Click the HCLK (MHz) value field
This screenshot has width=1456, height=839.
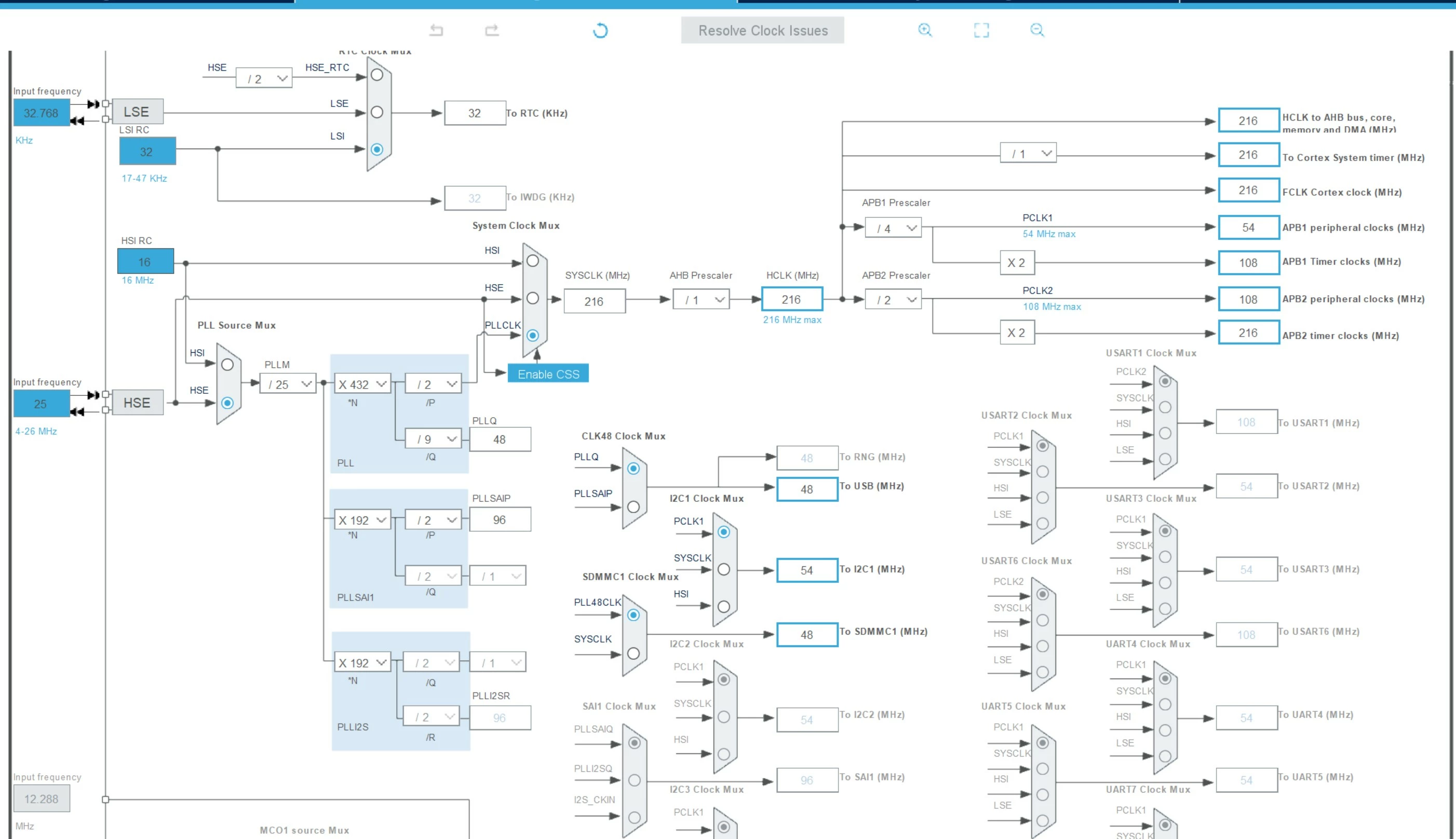[792, 299]
